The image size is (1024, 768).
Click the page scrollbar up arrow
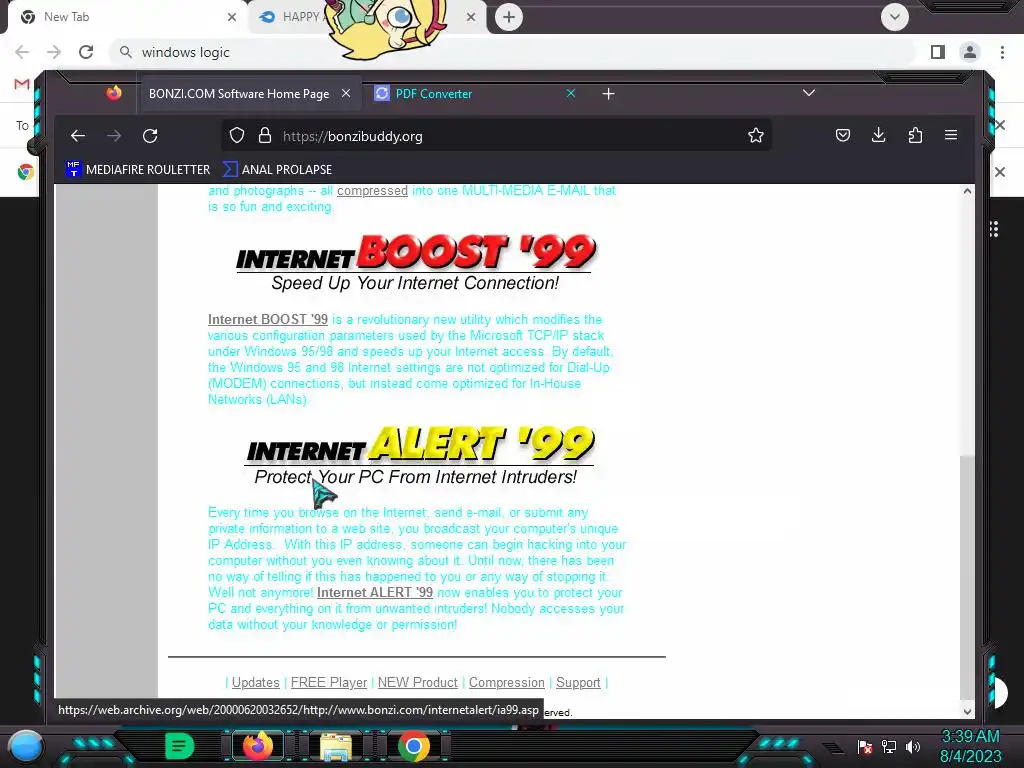pyautogui.click(x=967, y=191)
